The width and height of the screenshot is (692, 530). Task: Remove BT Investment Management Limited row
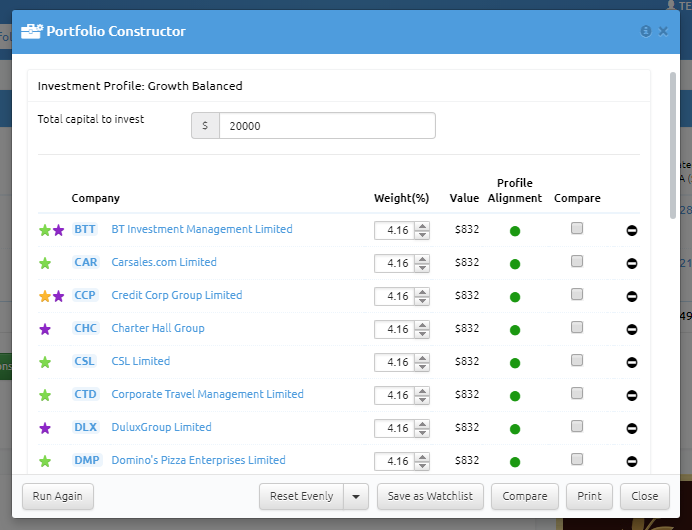pyautogui.click(x=632, y=230)
